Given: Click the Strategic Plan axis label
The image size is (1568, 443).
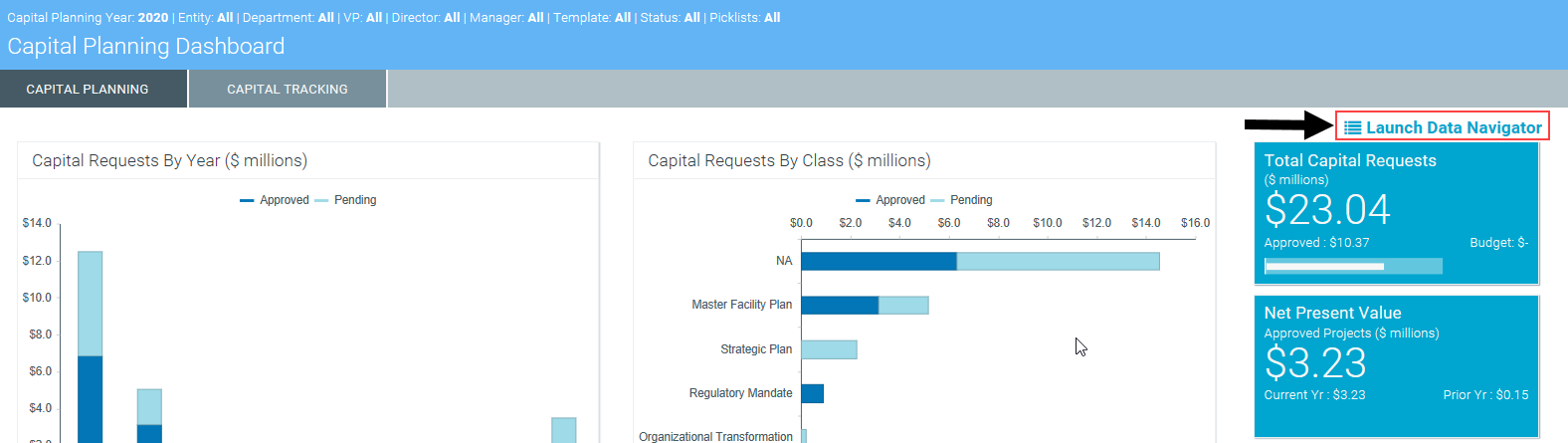Looking at the screenshot, I should pyautogui.click(x=756, y=349).
